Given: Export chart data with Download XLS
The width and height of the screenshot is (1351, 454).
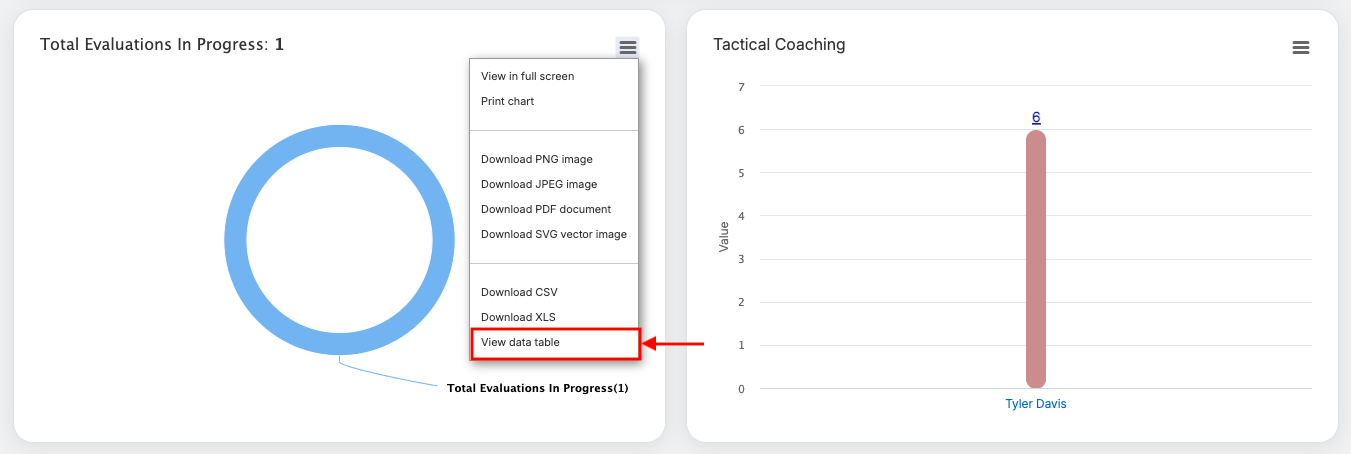Looking at the screenshot, I should (517, 317).
